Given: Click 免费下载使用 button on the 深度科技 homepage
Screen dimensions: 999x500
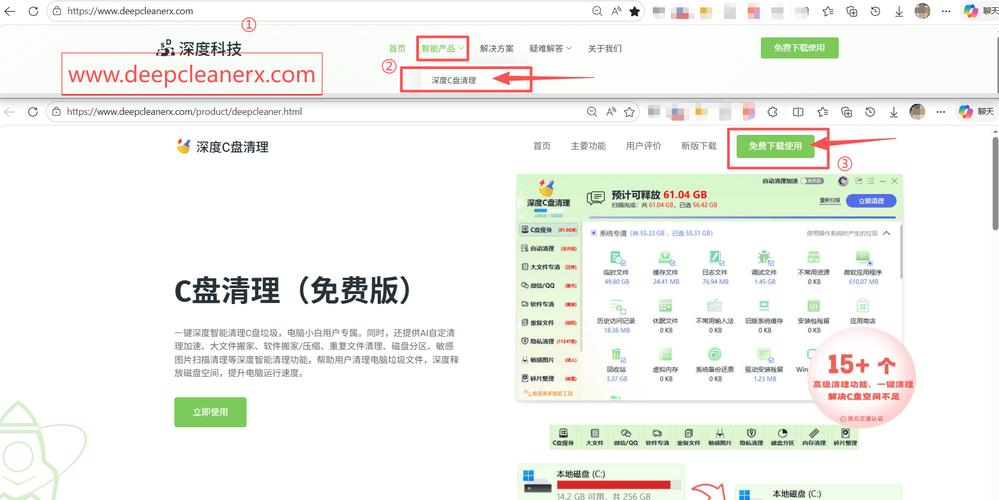Looking at the screenshot, I should 800,48.
